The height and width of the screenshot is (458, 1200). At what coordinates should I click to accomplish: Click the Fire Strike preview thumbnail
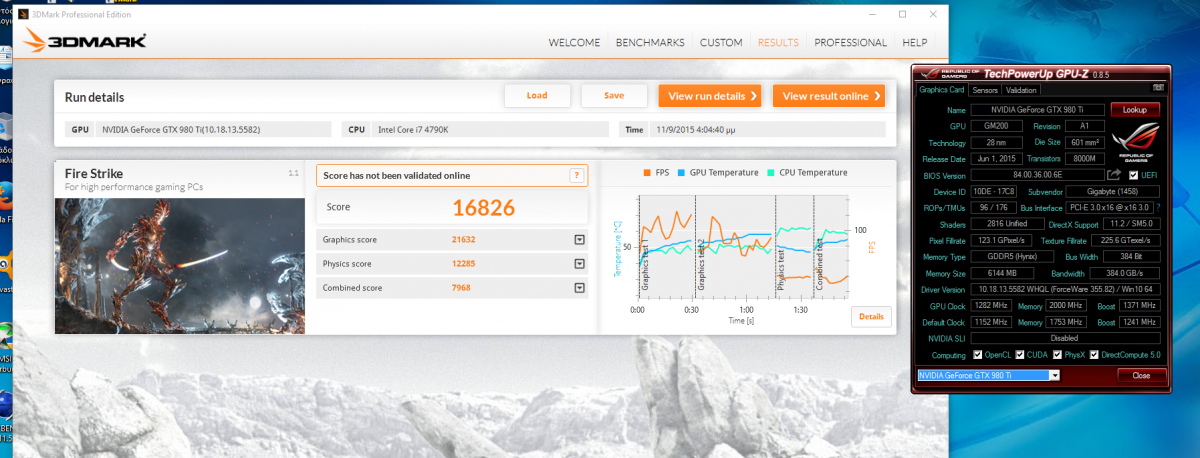tap(180, 266)
